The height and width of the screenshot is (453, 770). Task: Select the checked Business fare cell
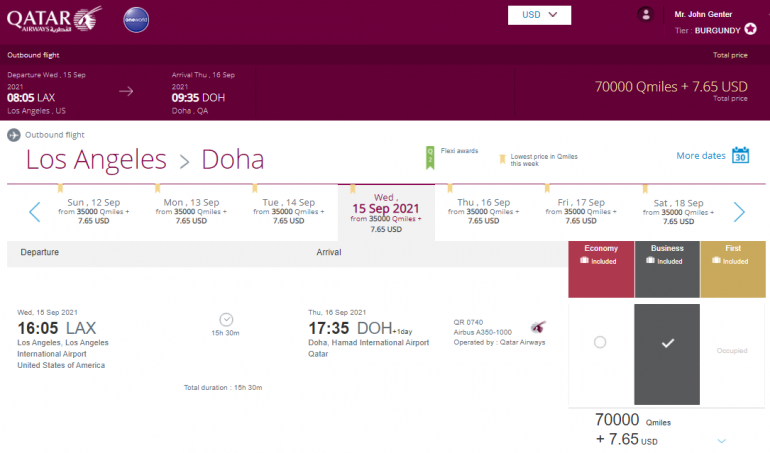click(x=666, y=342)
